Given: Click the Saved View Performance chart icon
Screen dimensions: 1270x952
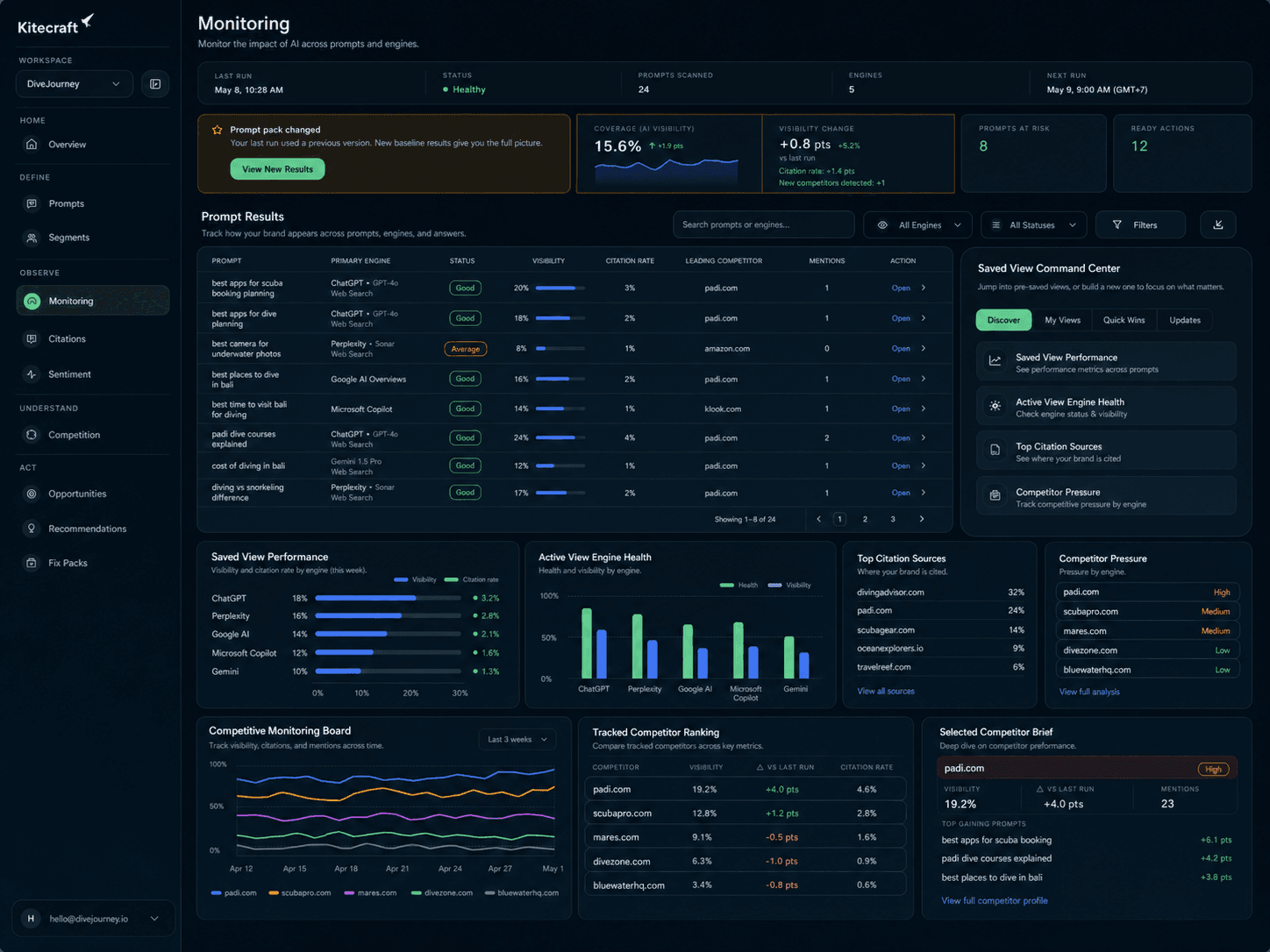Looking at the screenshot, I should tap(995, 360).
